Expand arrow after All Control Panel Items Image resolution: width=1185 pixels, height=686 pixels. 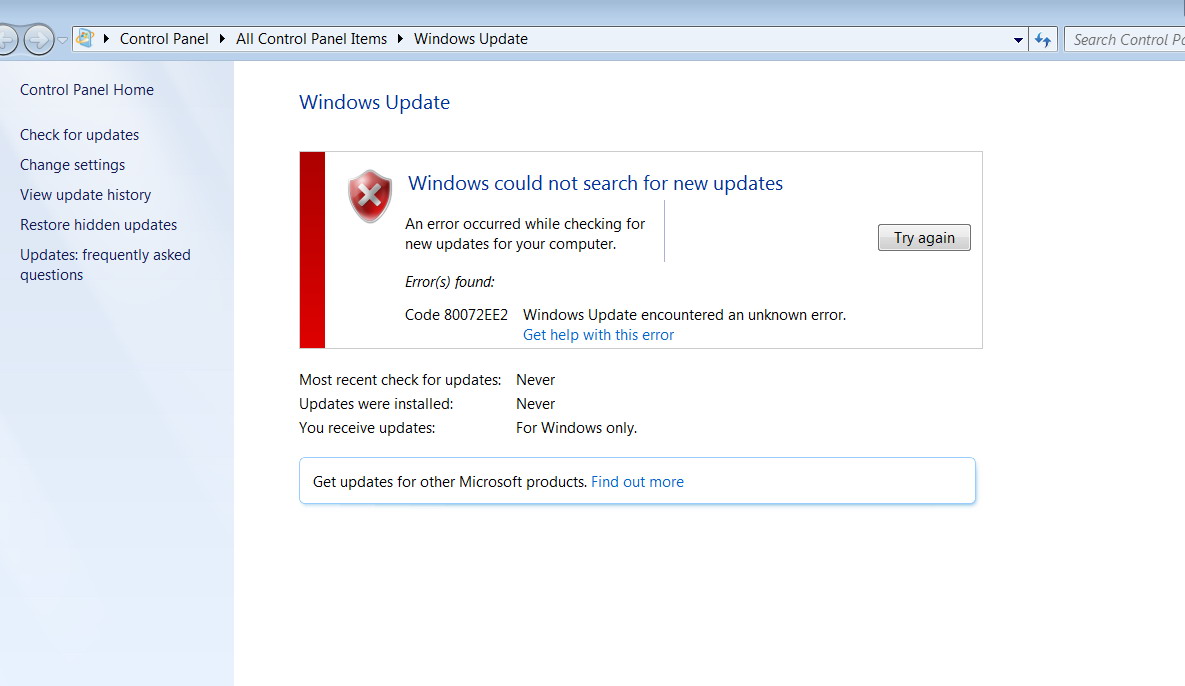401,39
